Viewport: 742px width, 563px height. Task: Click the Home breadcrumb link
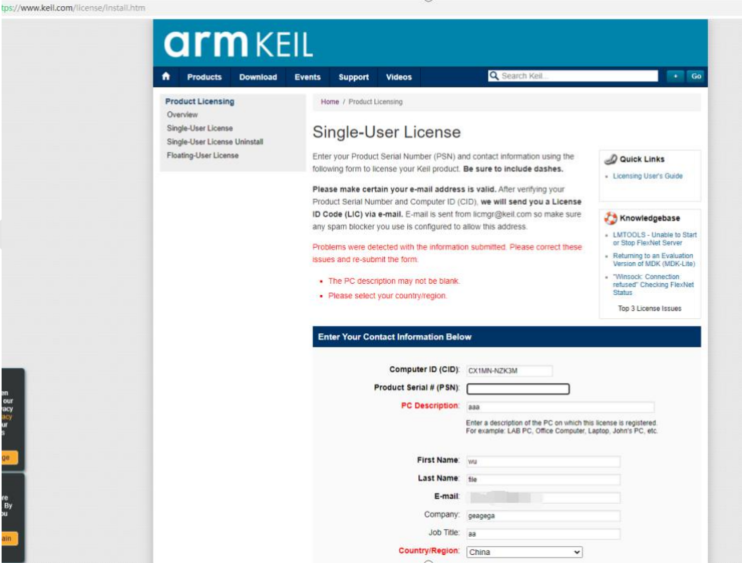pyautogui.click(x=330, y=102)
